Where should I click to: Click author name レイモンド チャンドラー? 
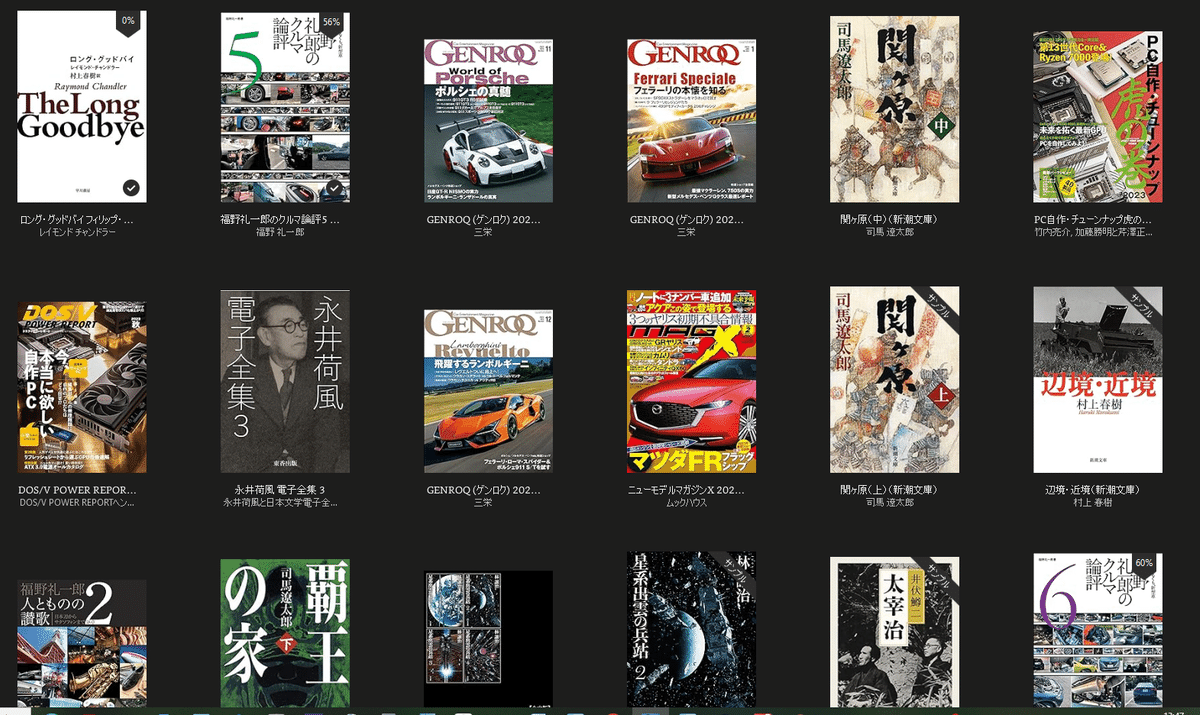click(x=77, y=232)
